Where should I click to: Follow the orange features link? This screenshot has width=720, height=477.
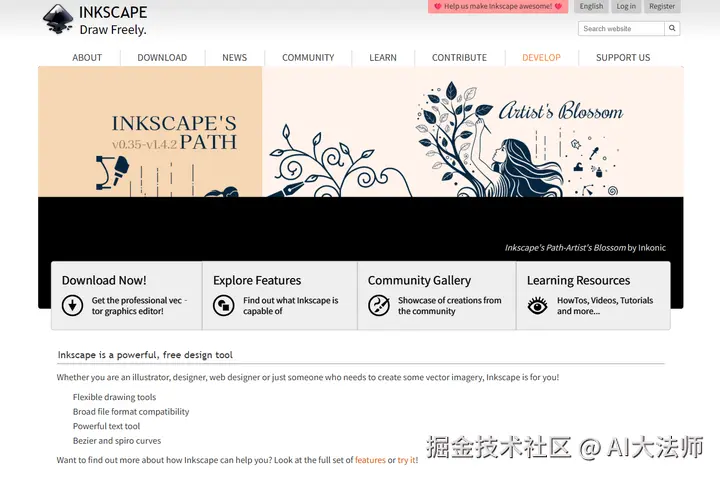370,460
